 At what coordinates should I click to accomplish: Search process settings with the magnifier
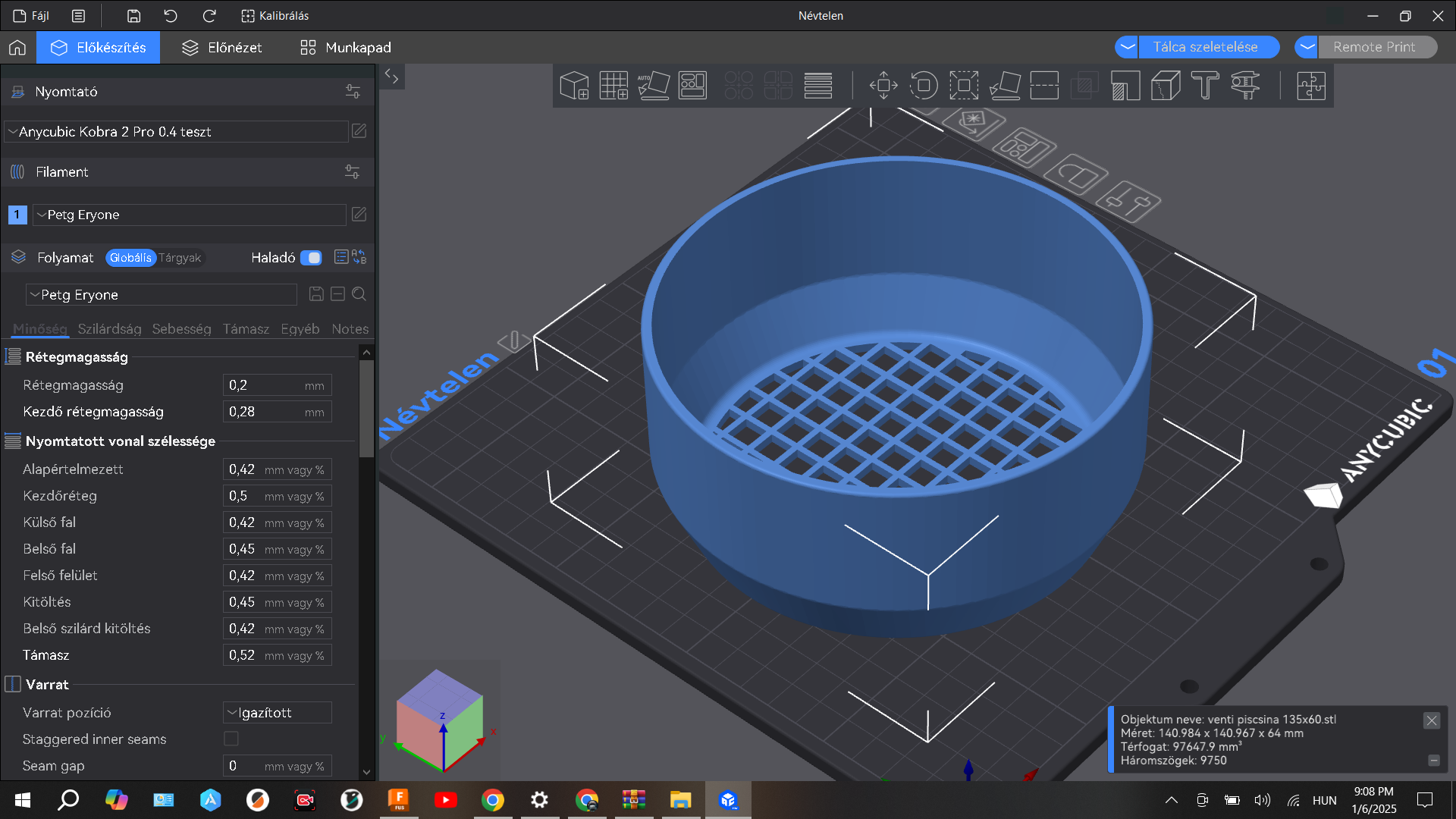[x=359, y=294]
